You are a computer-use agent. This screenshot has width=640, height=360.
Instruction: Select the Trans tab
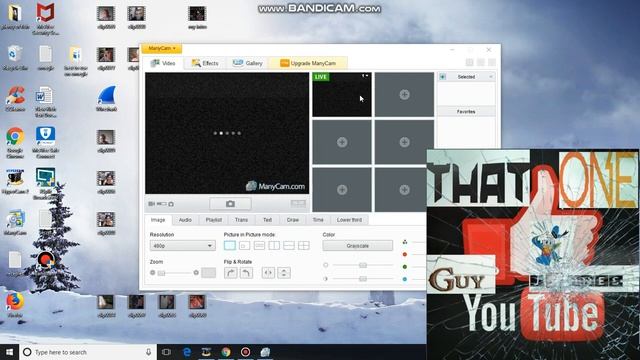(x=241, y=220)
